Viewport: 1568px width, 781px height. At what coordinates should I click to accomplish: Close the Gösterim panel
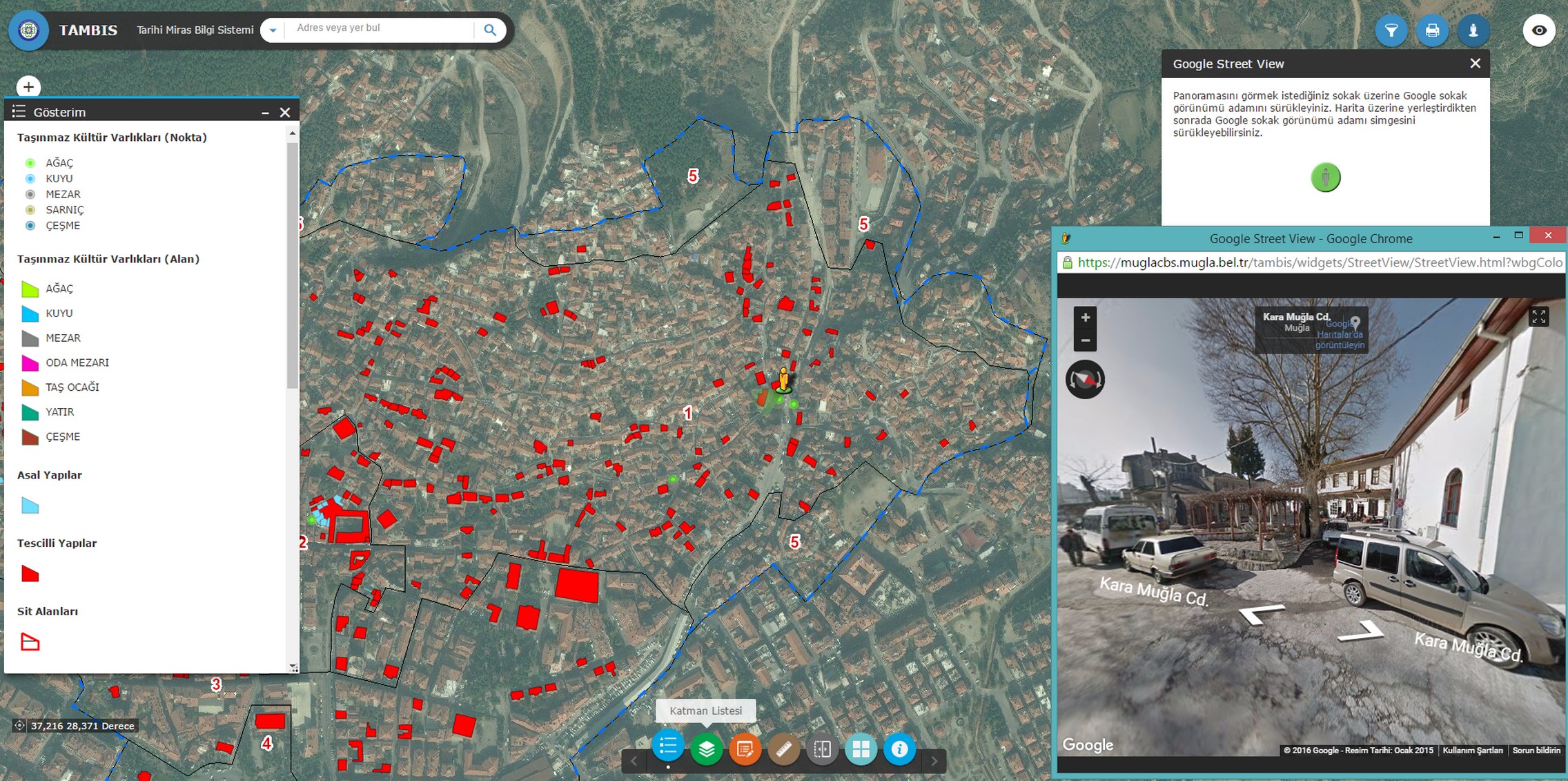[x=284, y=112]
